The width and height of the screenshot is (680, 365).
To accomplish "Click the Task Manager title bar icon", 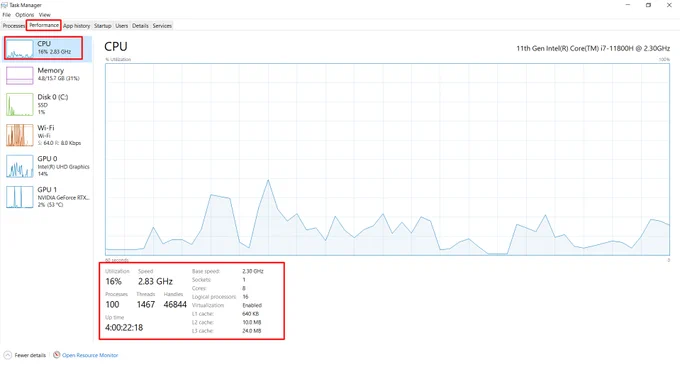I will [4, 5].
